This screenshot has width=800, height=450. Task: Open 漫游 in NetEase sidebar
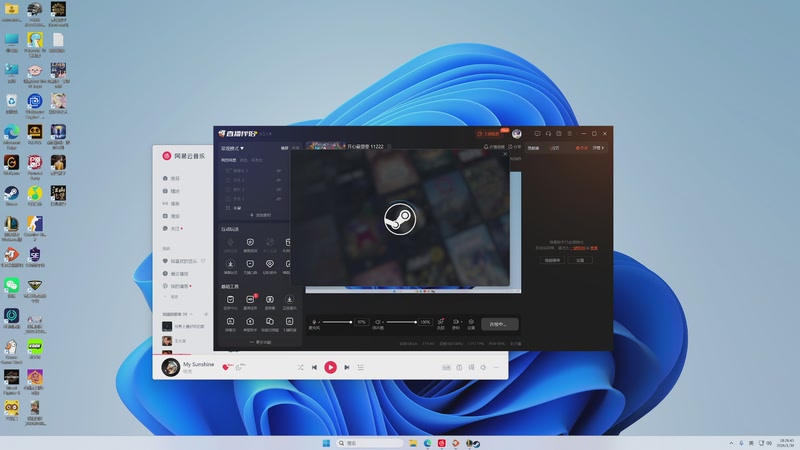171,216
